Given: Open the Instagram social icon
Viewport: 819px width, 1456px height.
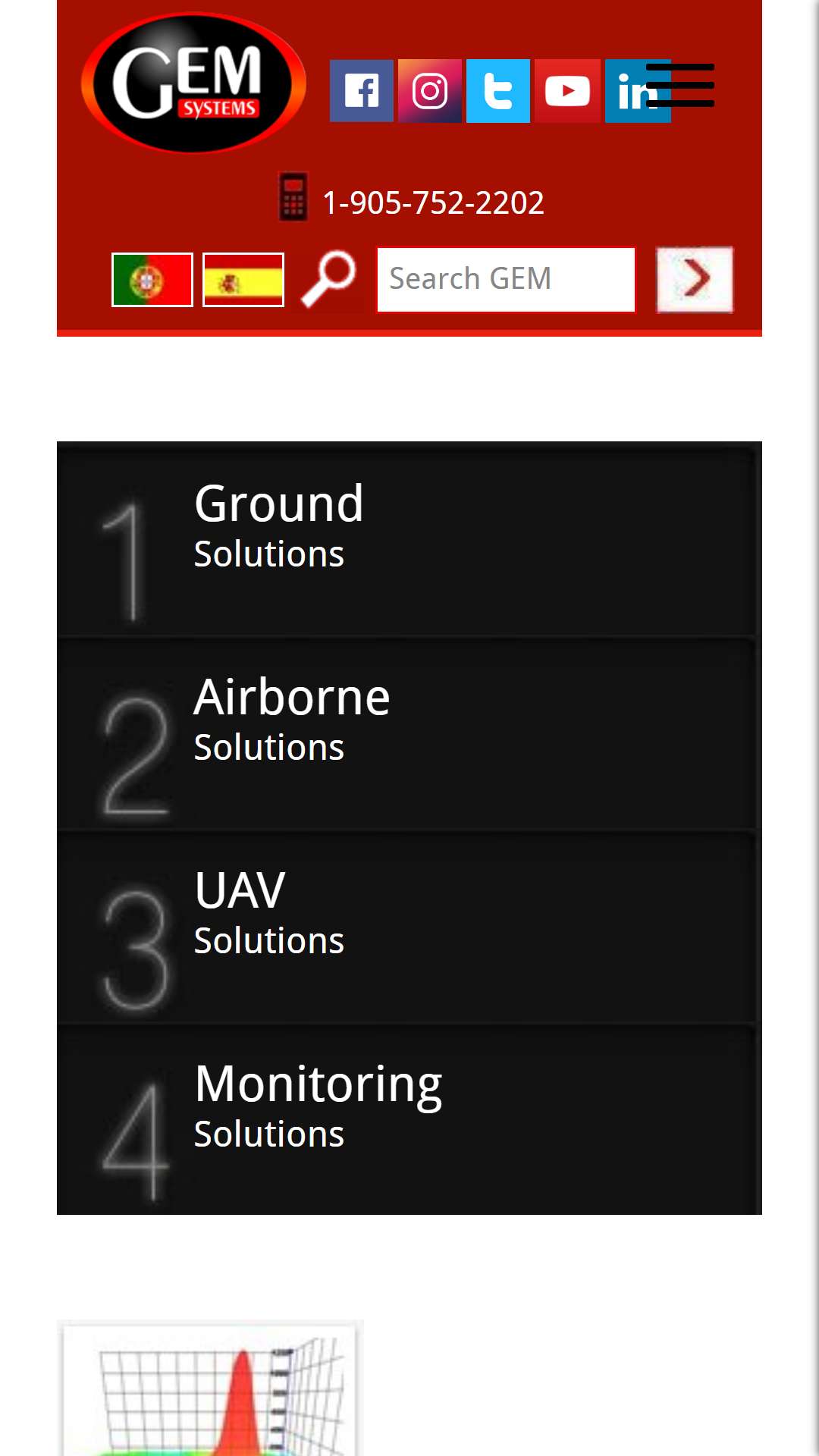Looking at the screenshot, I should click(x=429, y=91).
